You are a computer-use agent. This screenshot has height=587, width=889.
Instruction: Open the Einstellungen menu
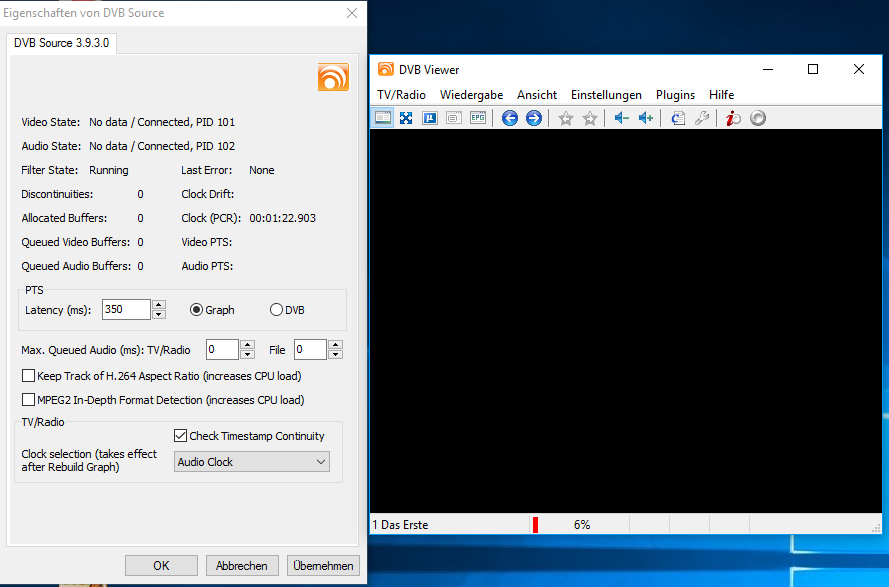tap(606, 95)
